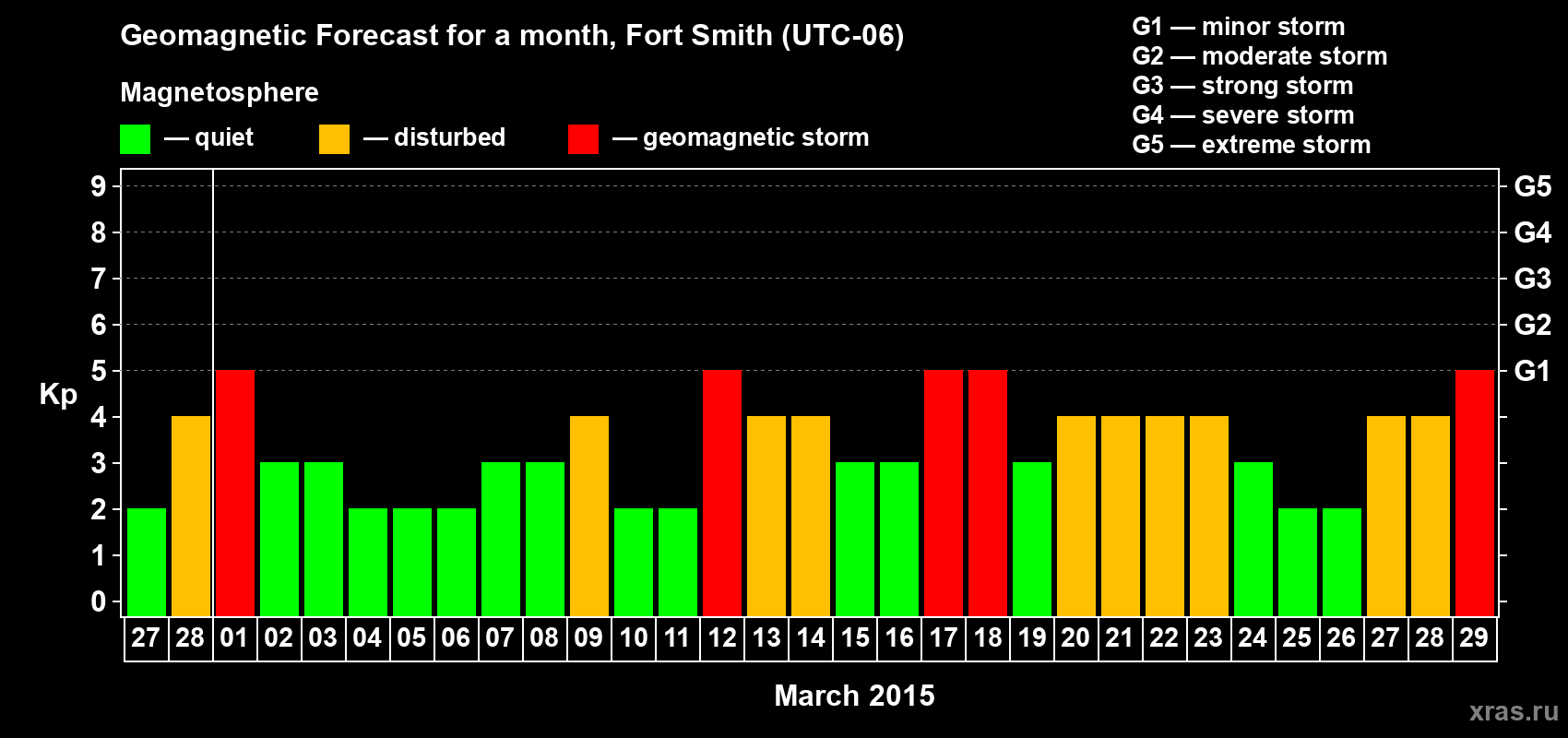The image size is (1568, 738).
Task: Click the Kp axis value '5'
Action: [x=99, y=371]
